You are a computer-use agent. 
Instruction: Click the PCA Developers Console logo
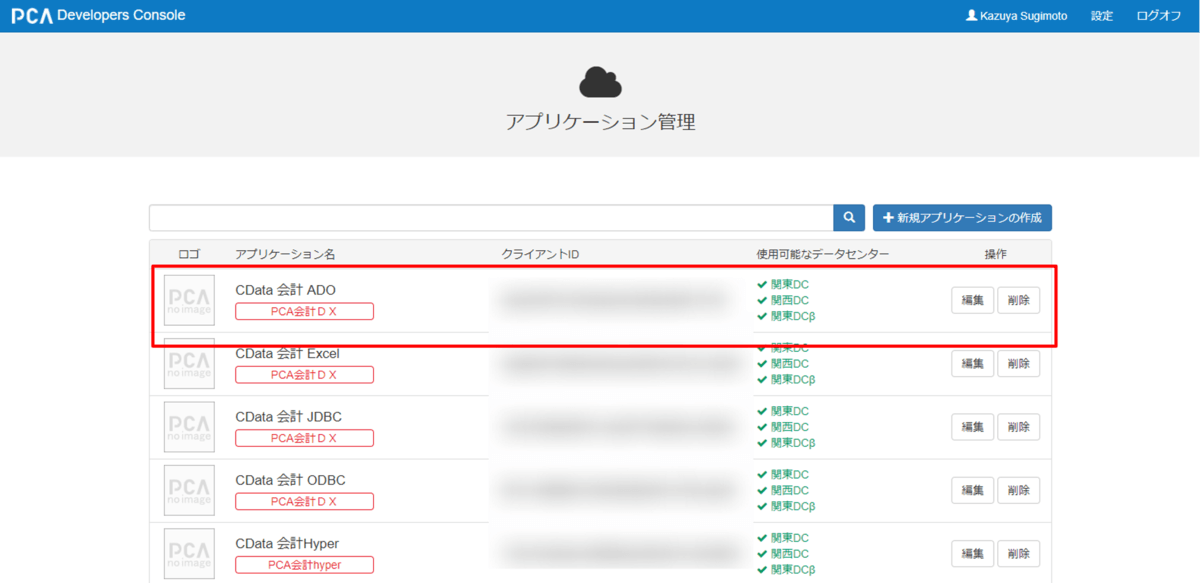click(x=98, y=16)
